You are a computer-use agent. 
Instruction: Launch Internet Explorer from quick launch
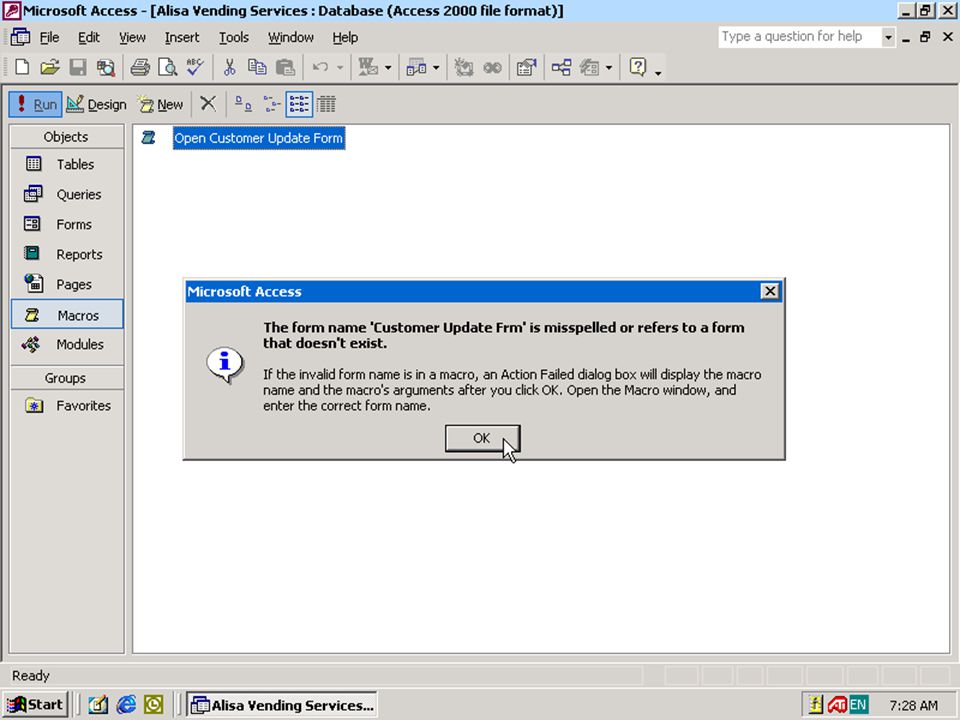point(126,705)
